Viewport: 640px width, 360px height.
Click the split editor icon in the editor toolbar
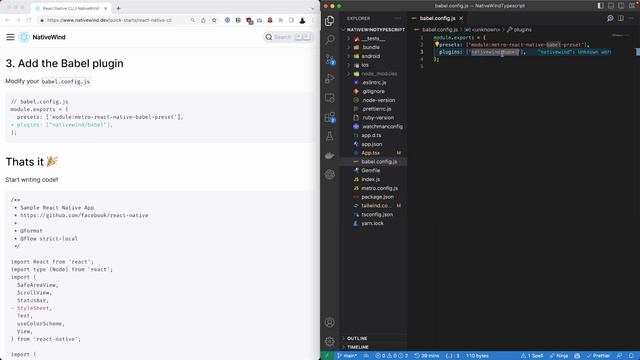(x=621, y=18)
